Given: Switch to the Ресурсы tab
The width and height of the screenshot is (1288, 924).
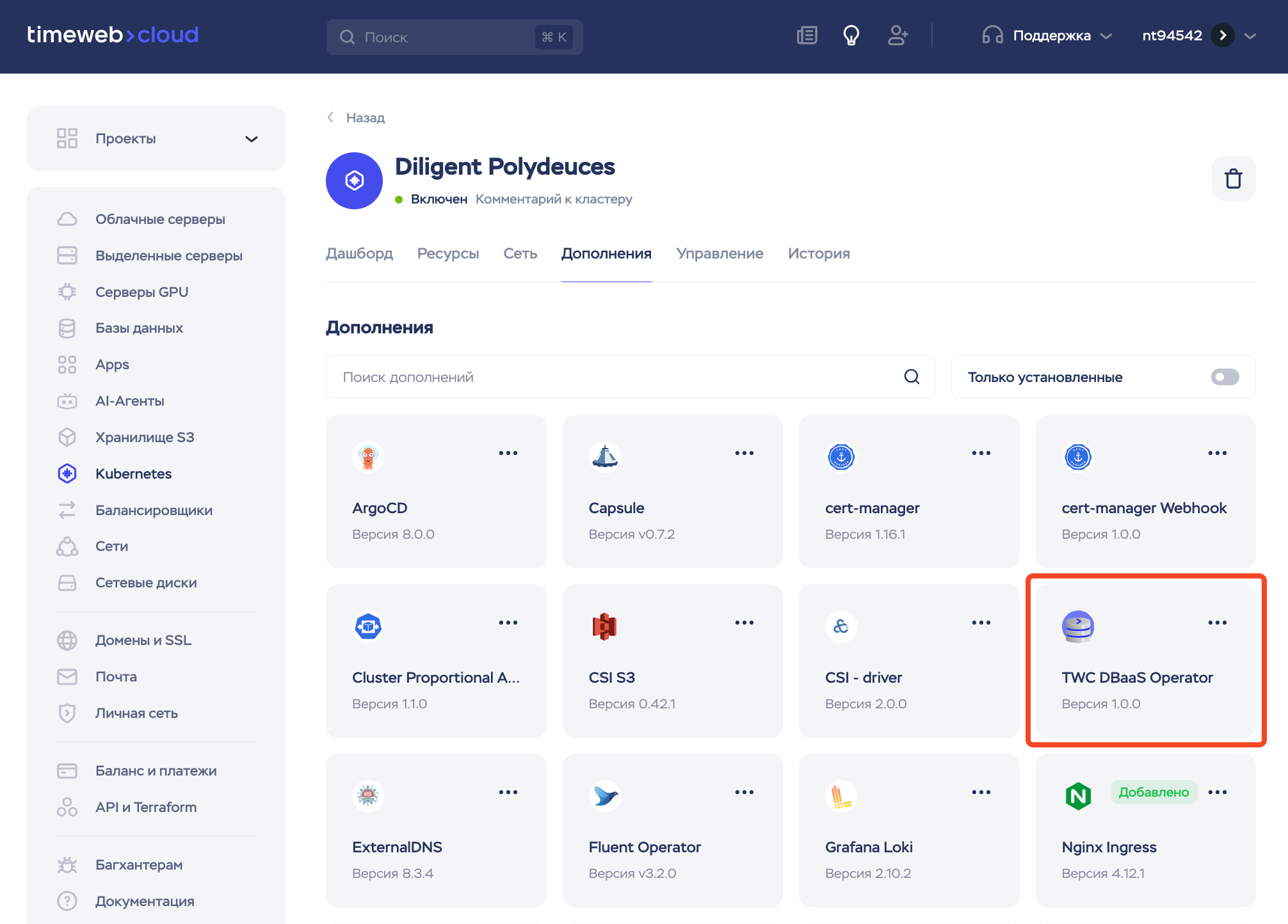Looking at the screenshot, I should point(448,253).
